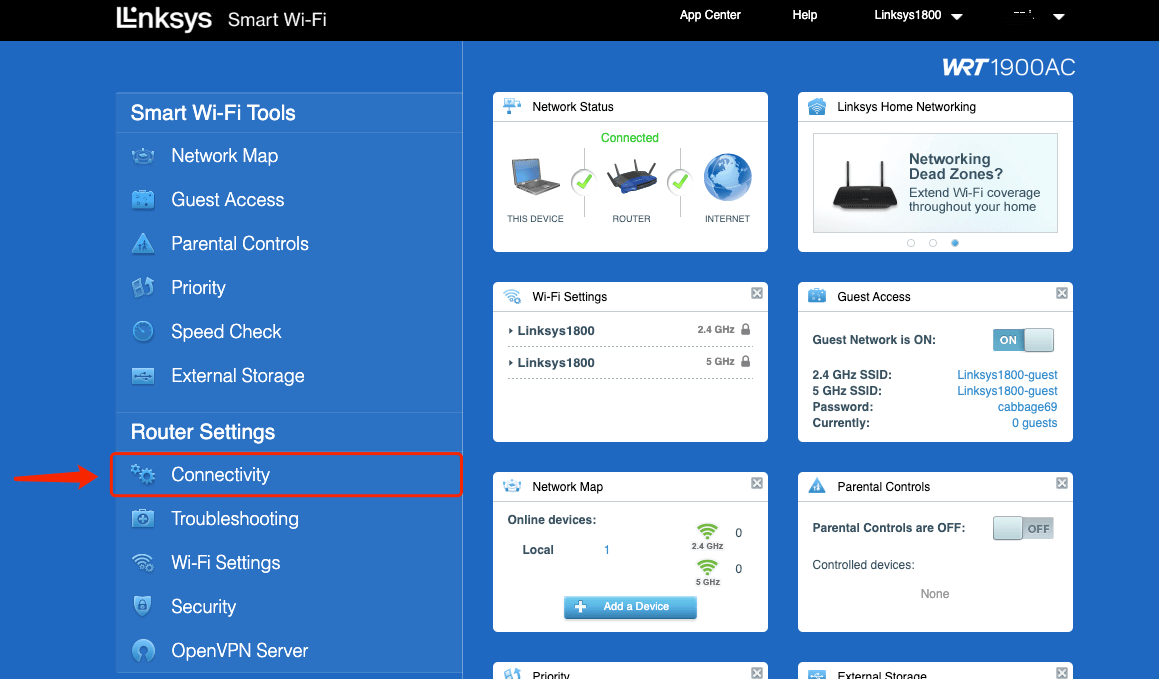Click the lock icon on 2.4 GHz network
This screenshot has height=679, width=1159.
(746, 330)
